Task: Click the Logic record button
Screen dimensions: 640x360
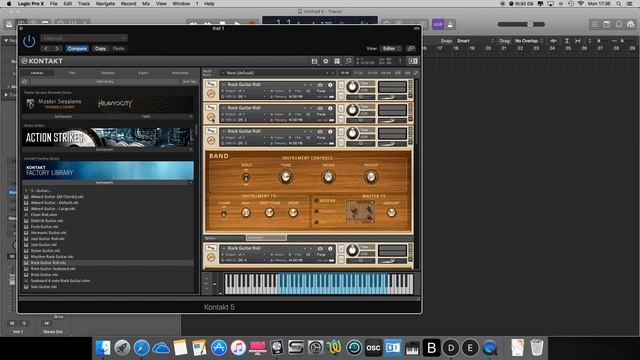Action: 252,23
